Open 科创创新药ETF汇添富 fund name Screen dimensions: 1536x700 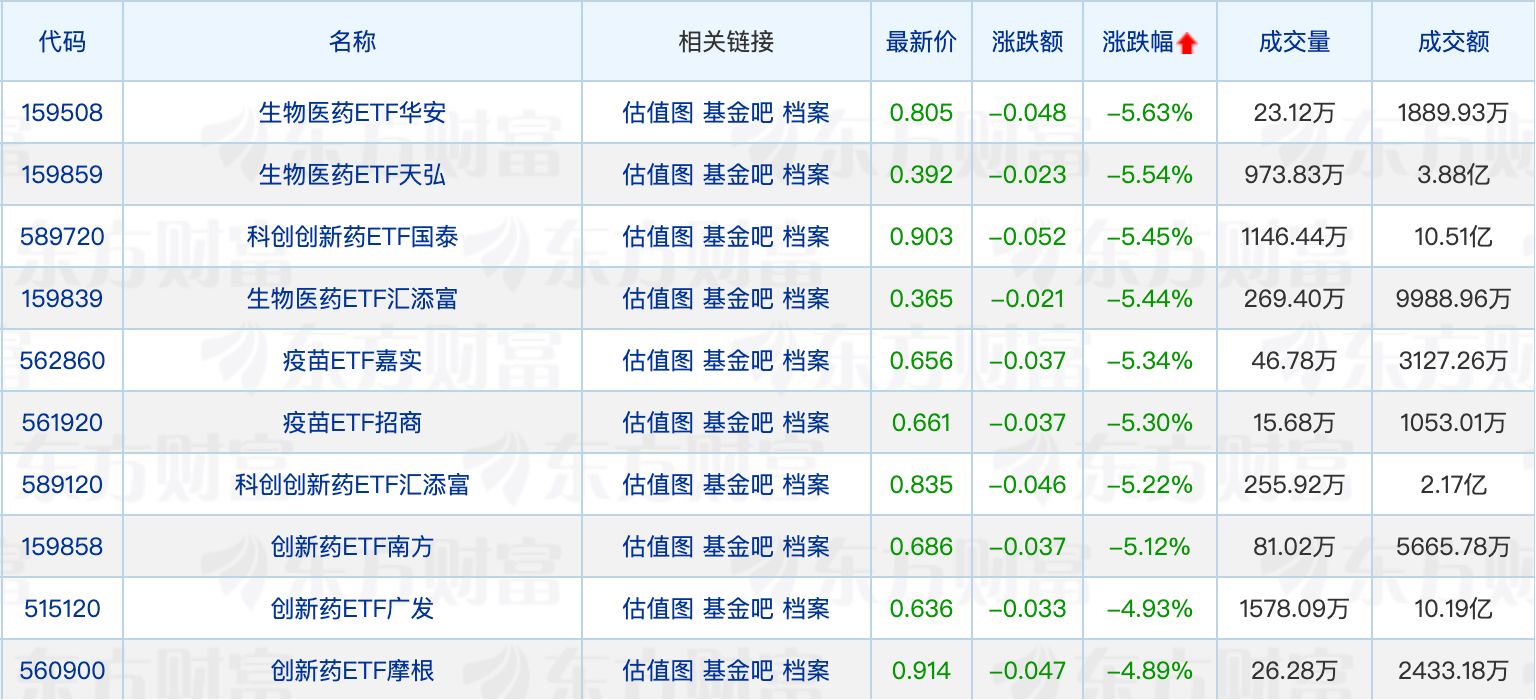tap(352, 485)
